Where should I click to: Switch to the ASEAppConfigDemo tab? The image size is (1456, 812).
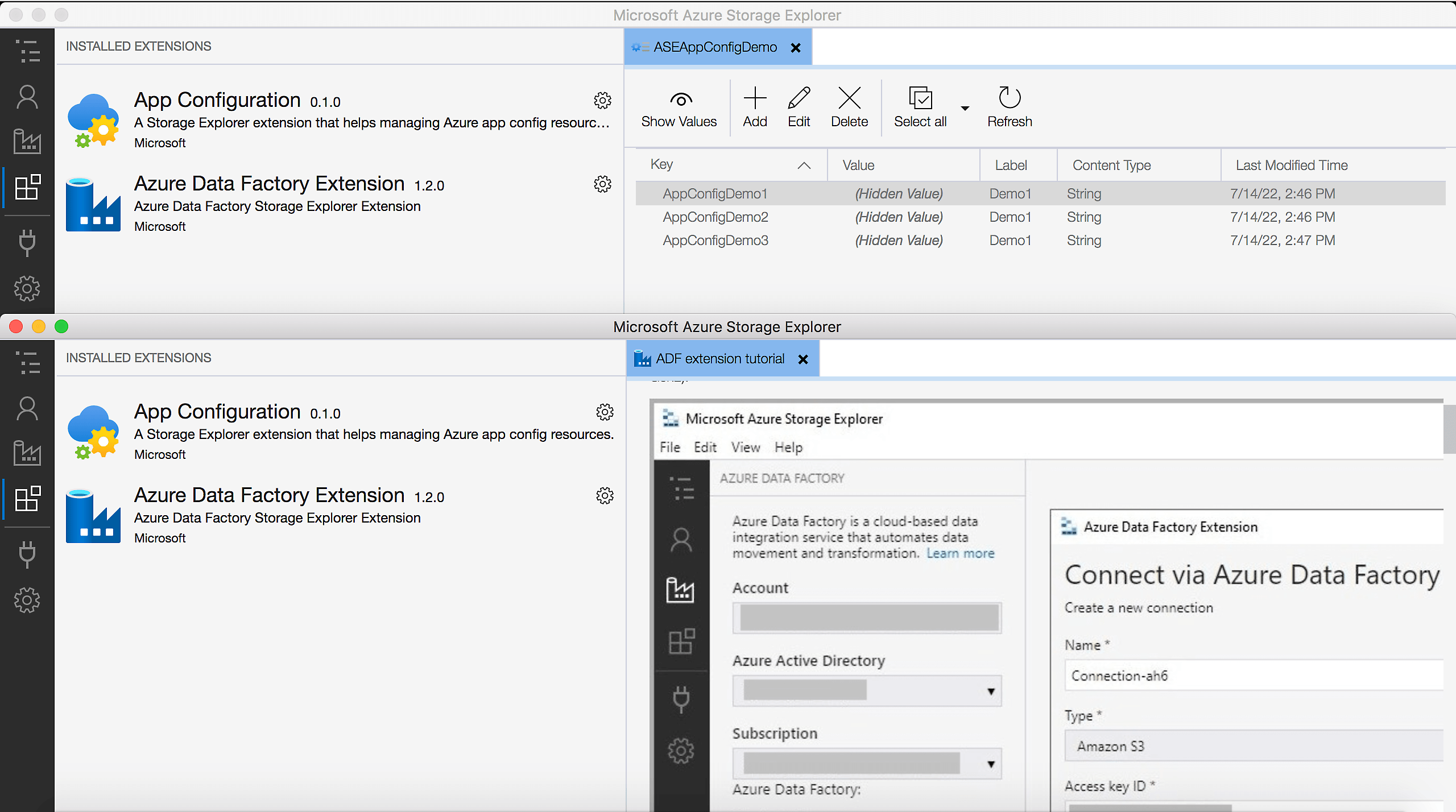tap(714, 47)
